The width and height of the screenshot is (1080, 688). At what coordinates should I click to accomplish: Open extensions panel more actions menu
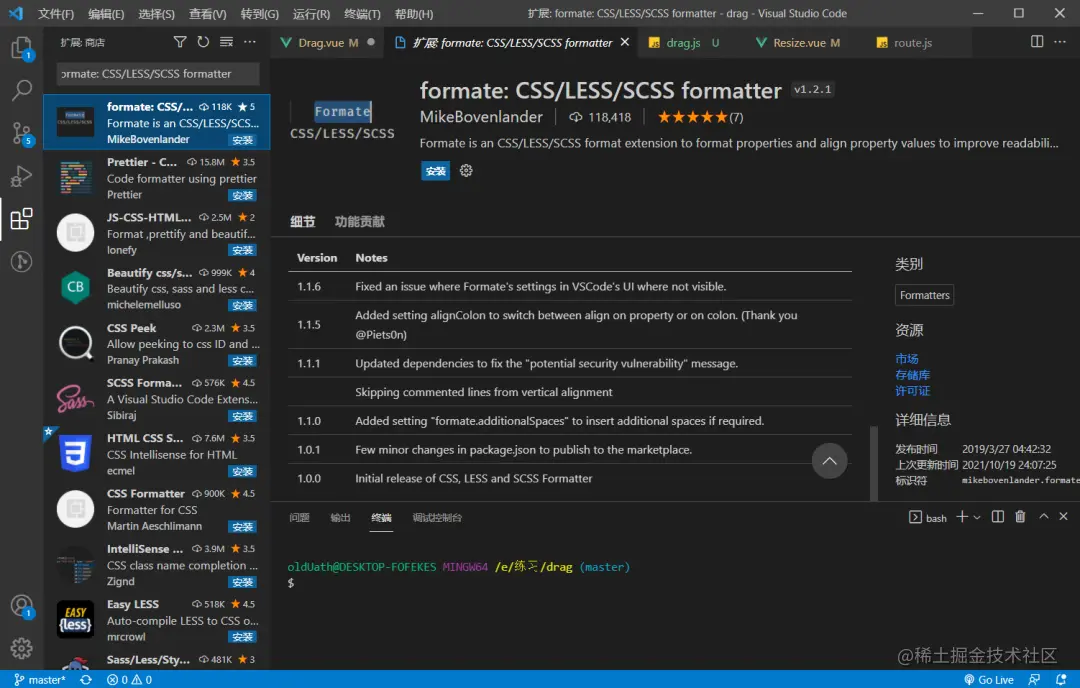(x=249, y=42)
